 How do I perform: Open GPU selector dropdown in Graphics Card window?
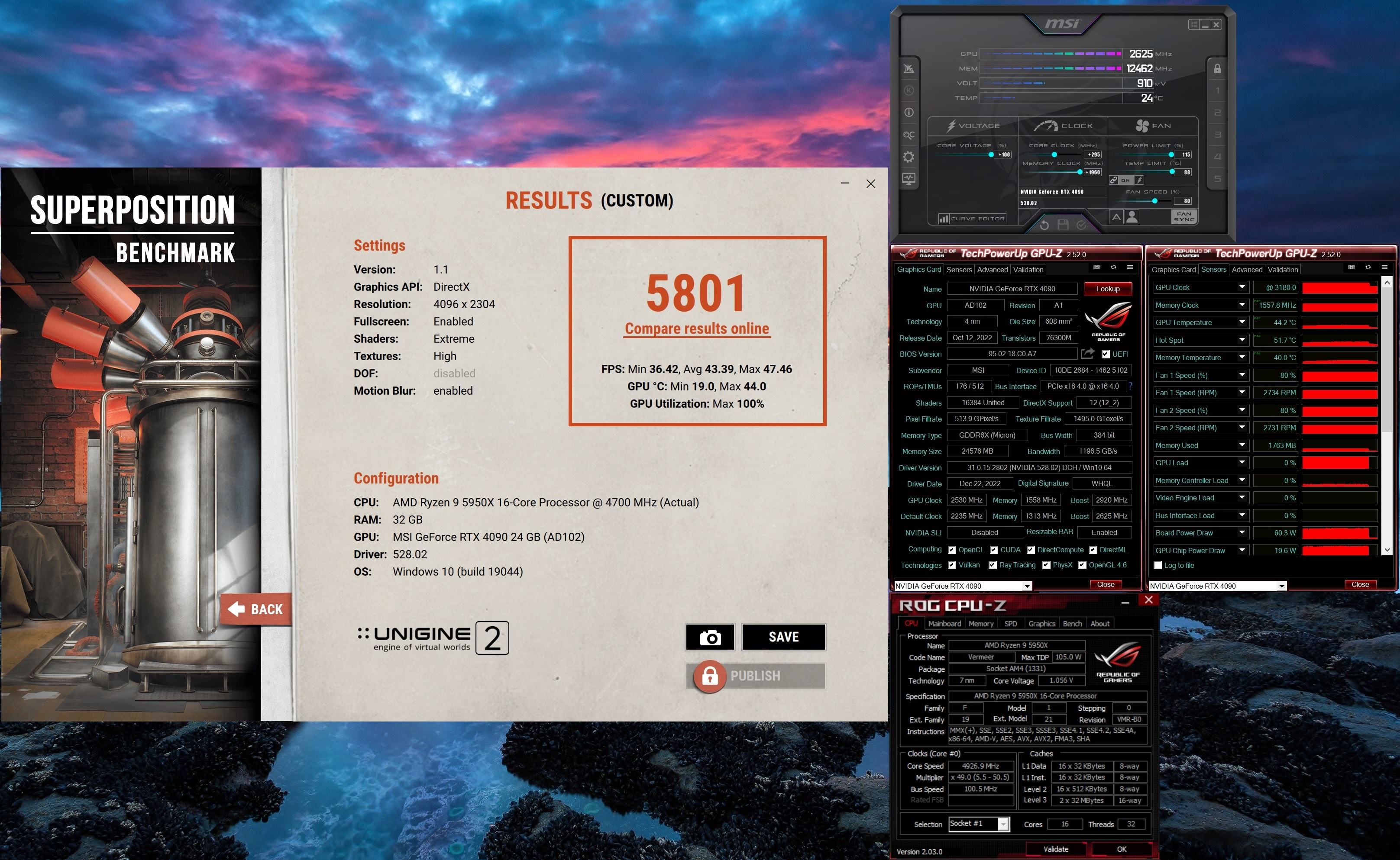(x=1027, y=586)
